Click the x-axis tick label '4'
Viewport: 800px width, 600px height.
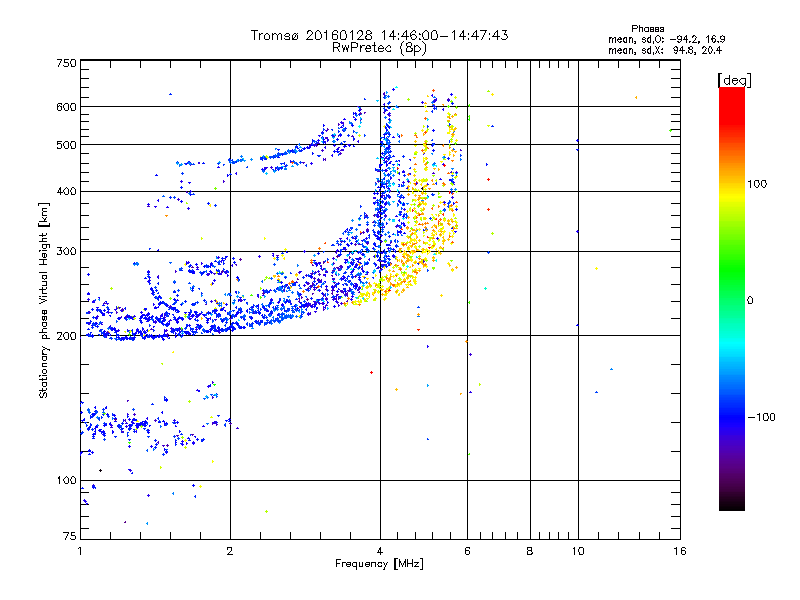click(380, 551)
